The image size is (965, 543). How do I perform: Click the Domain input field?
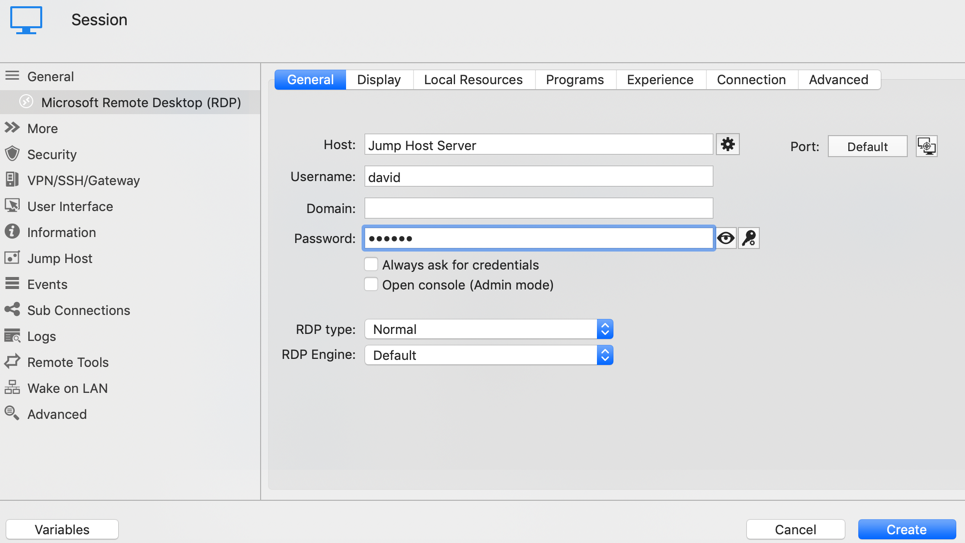tap(538, 208)
